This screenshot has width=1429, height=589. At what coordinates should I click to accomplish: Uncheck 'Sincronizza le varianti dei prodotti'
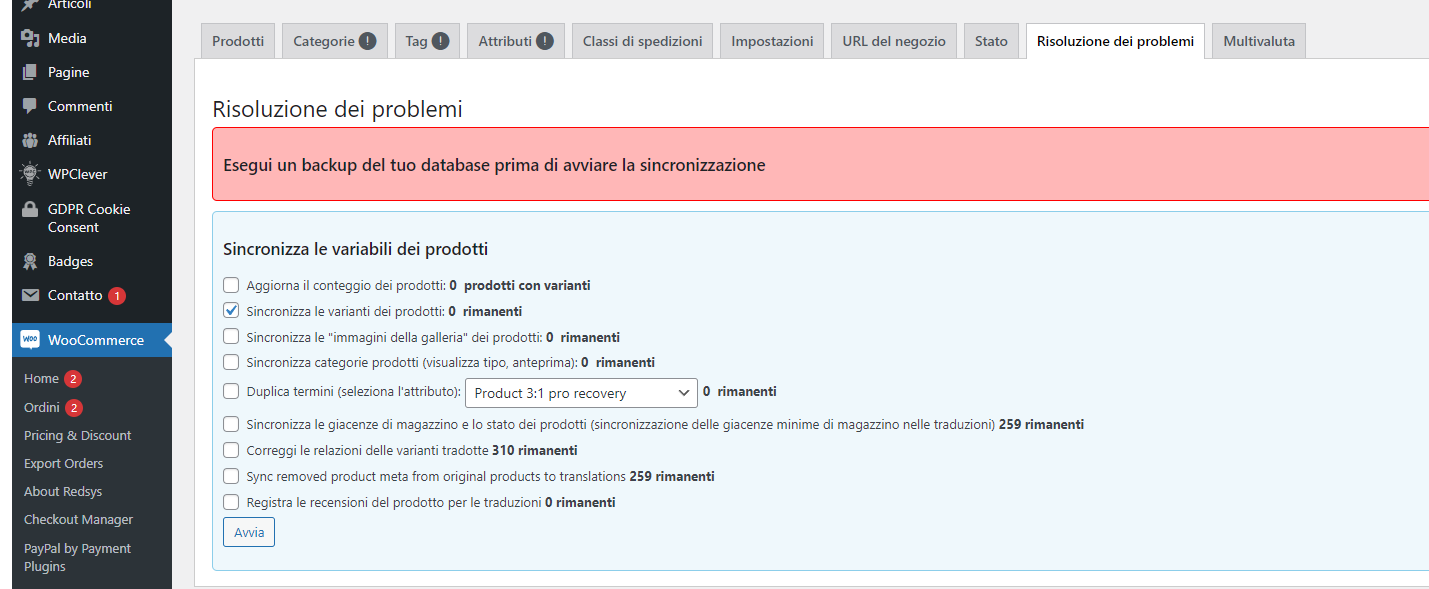pos(231,311)
